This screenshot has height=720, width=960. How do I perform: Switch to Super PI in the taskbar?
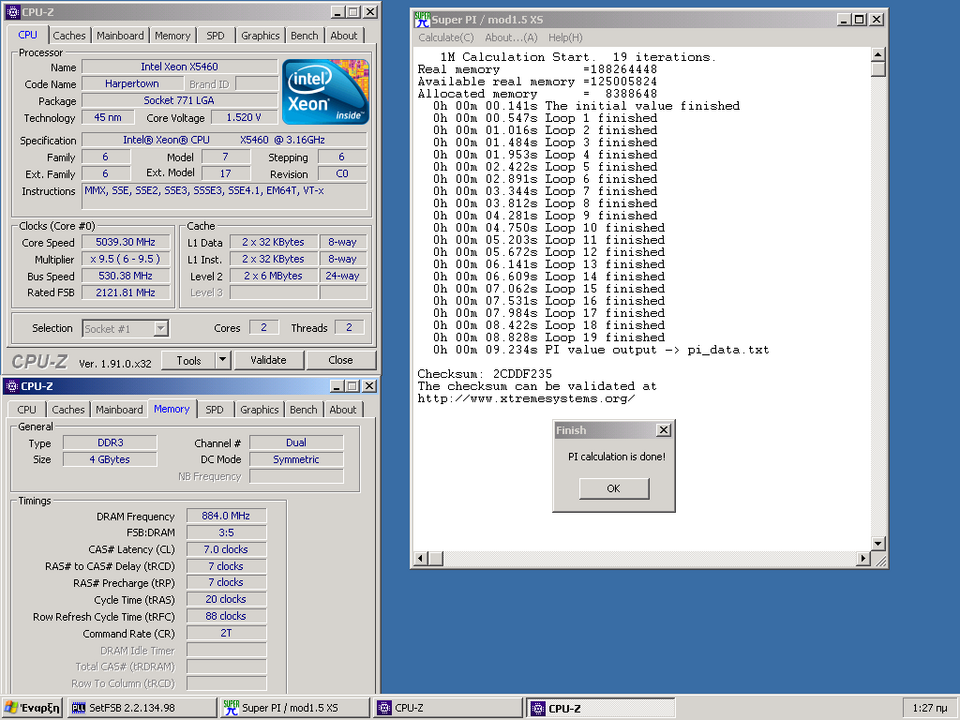[x=295, y=708]
